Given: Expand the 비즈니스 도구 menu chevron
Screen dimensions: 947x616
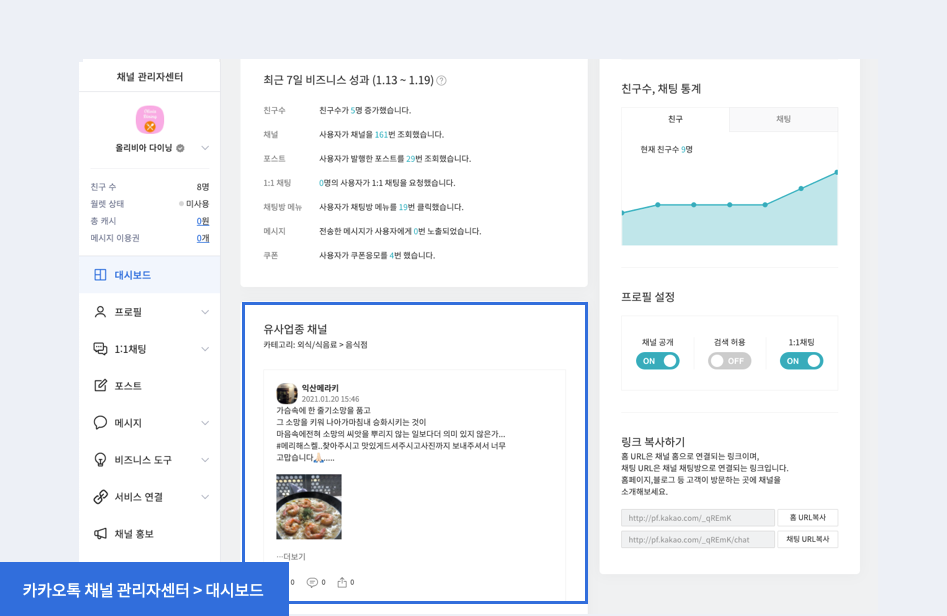Looking at the screenshot, I should coord(205,460).
